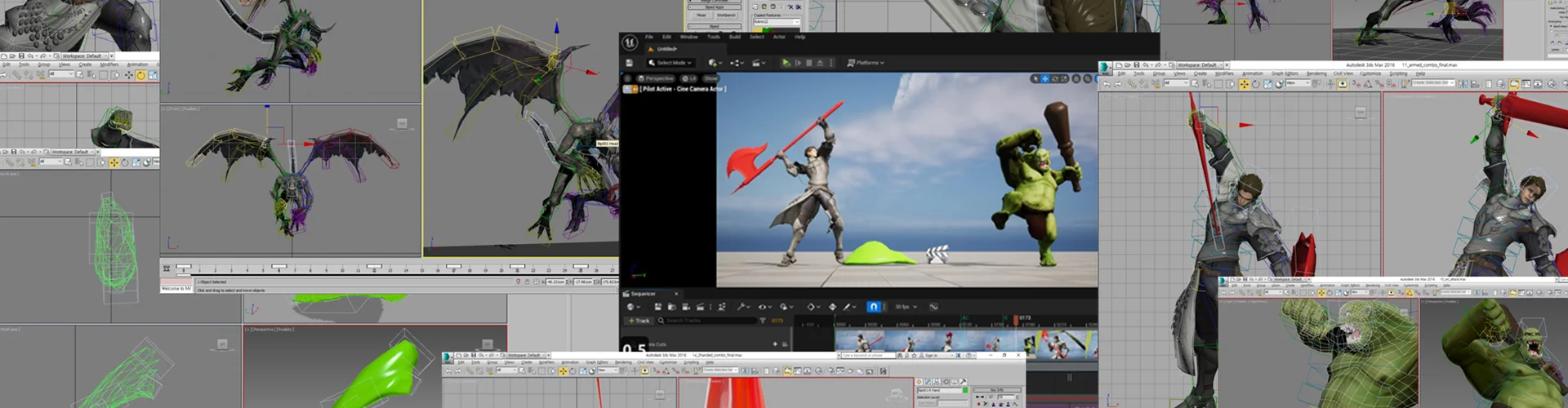Open Create Selection Set dropdown, 11_armed_combo window

click(x=1433, y=82)
